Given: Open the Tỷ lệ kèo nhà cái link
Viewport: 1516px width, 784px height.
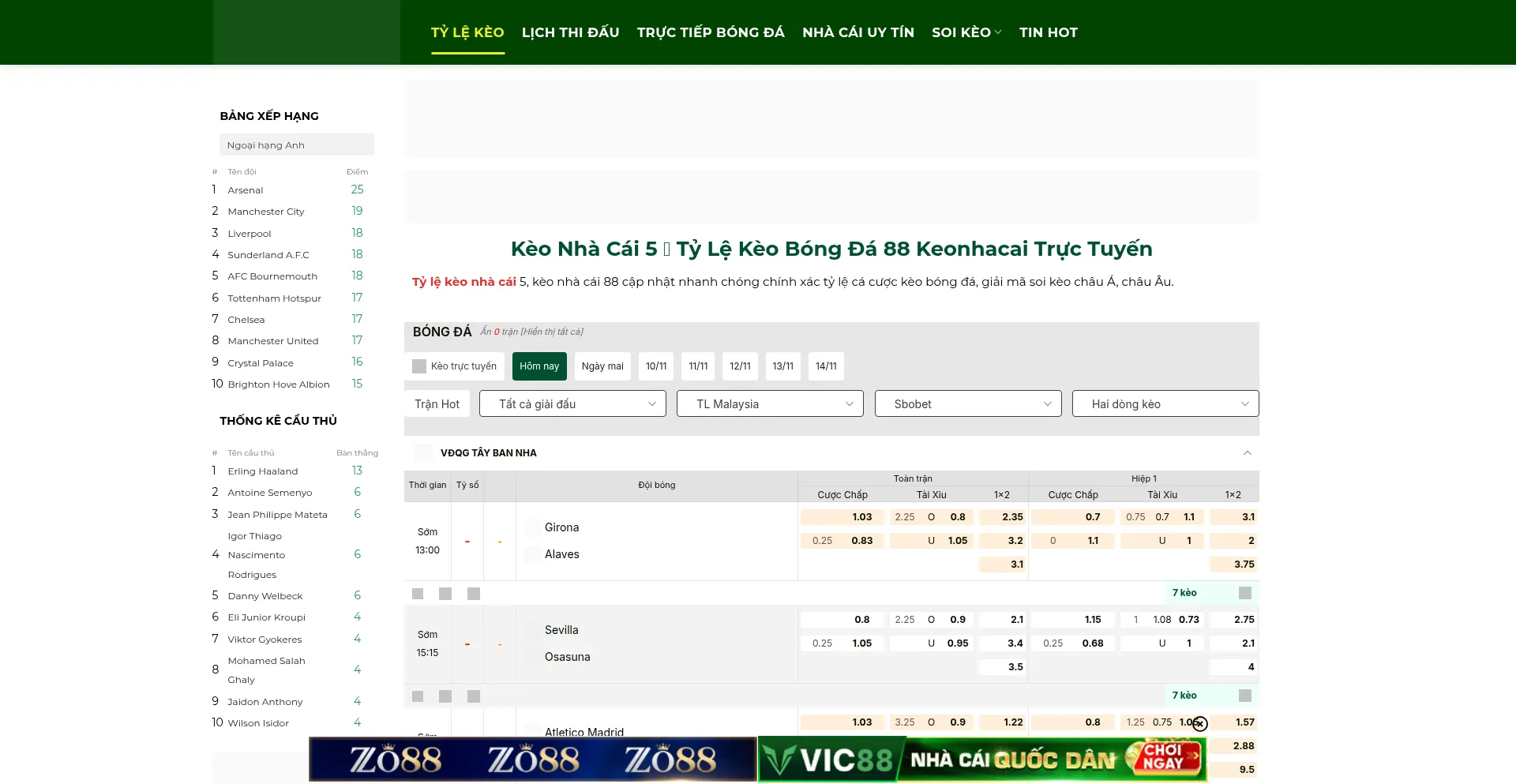Looking at the screenshot, I should [x=464, y=282].
